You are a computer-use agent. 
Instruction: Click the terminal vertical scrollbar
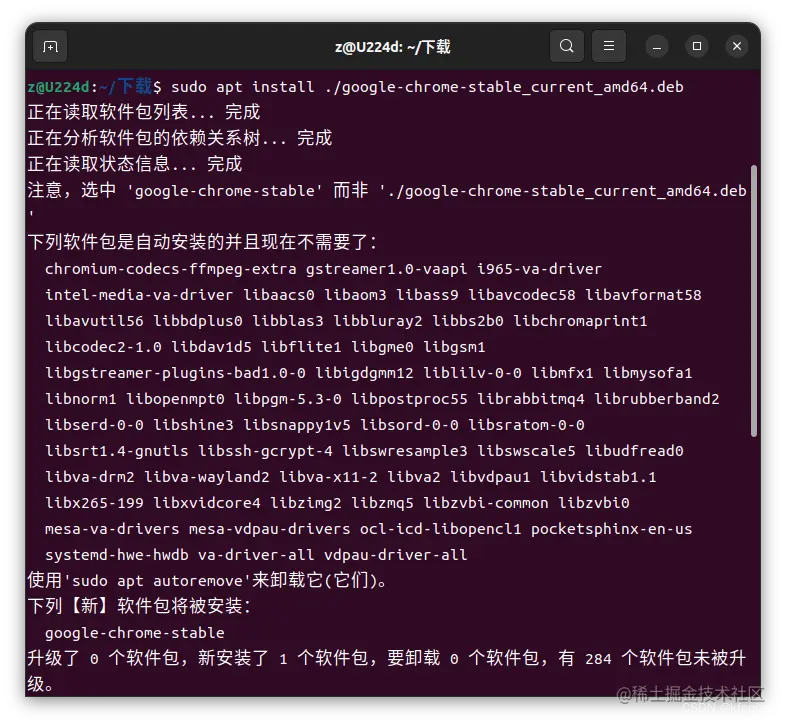754,301
